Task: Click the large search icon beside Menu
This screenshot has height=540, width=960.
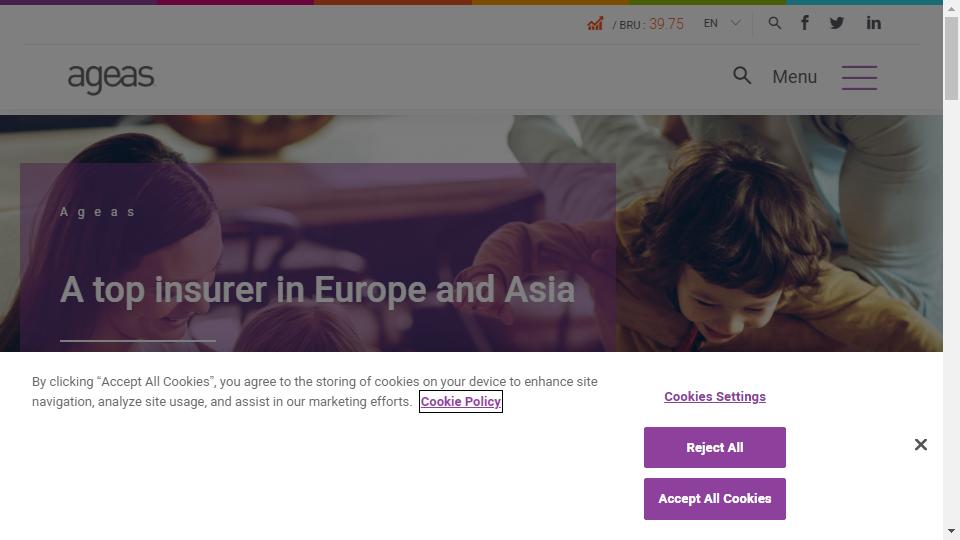Action: tap(742, 76)
